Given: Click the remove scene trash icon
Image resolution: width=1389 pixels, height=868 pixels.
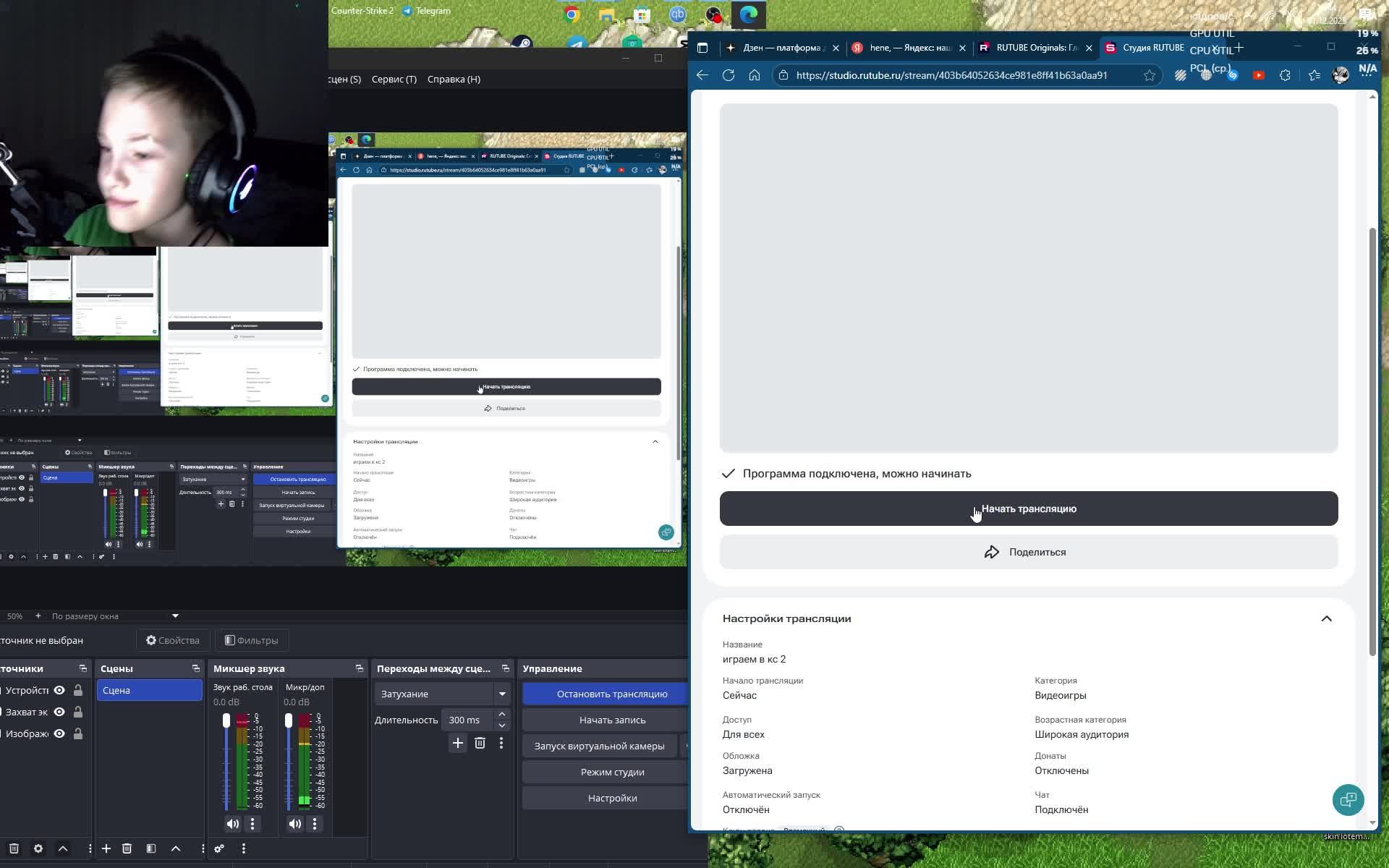Looking at the screenshot, I should coord(127,848).
